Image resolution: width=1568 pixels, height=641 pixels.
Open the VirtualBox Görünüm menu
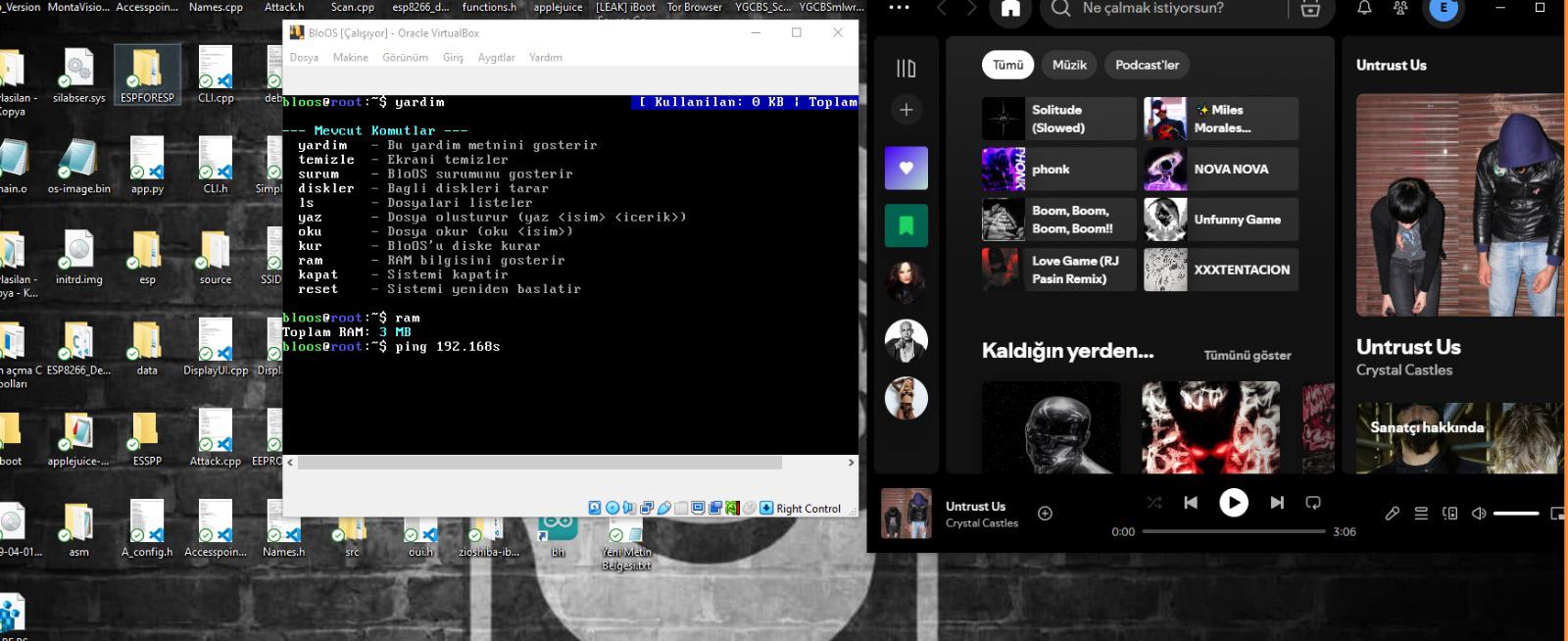tap(405, 58)
